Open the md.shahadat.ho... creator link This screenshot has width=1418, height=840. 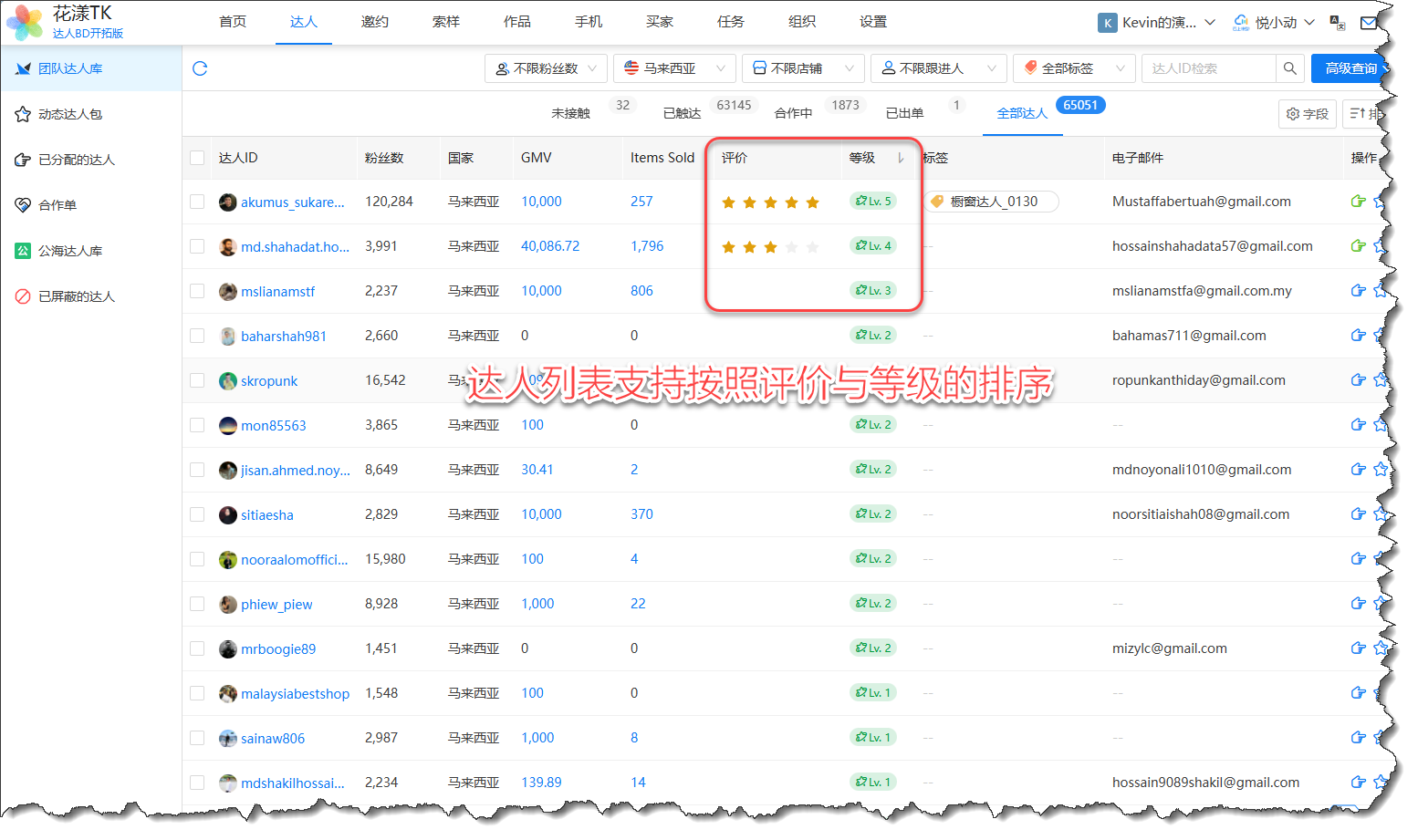(295, 246)
